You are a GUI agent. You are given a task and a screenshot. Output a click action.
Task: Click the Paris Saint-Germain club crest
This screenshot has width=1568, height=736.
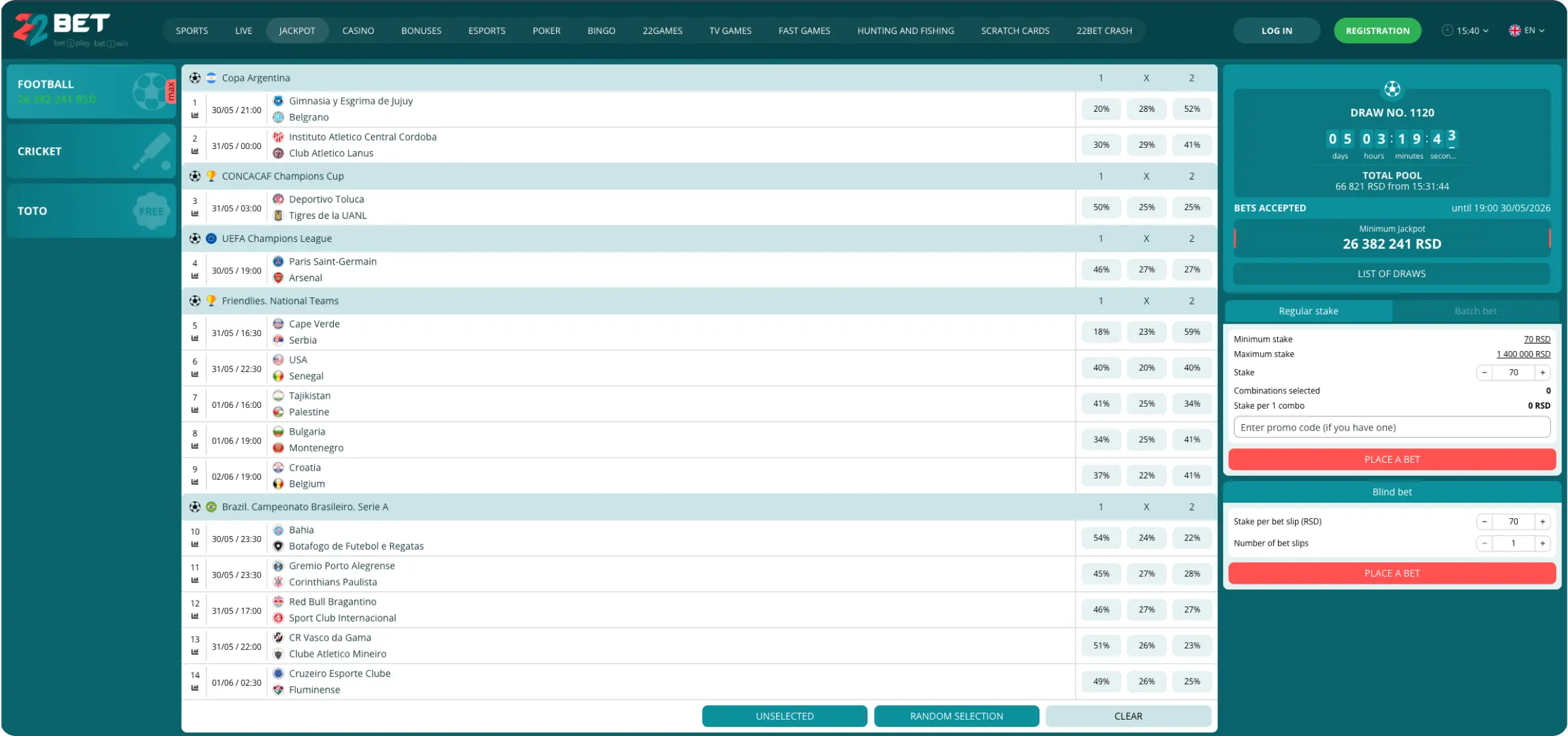(278, 261)
